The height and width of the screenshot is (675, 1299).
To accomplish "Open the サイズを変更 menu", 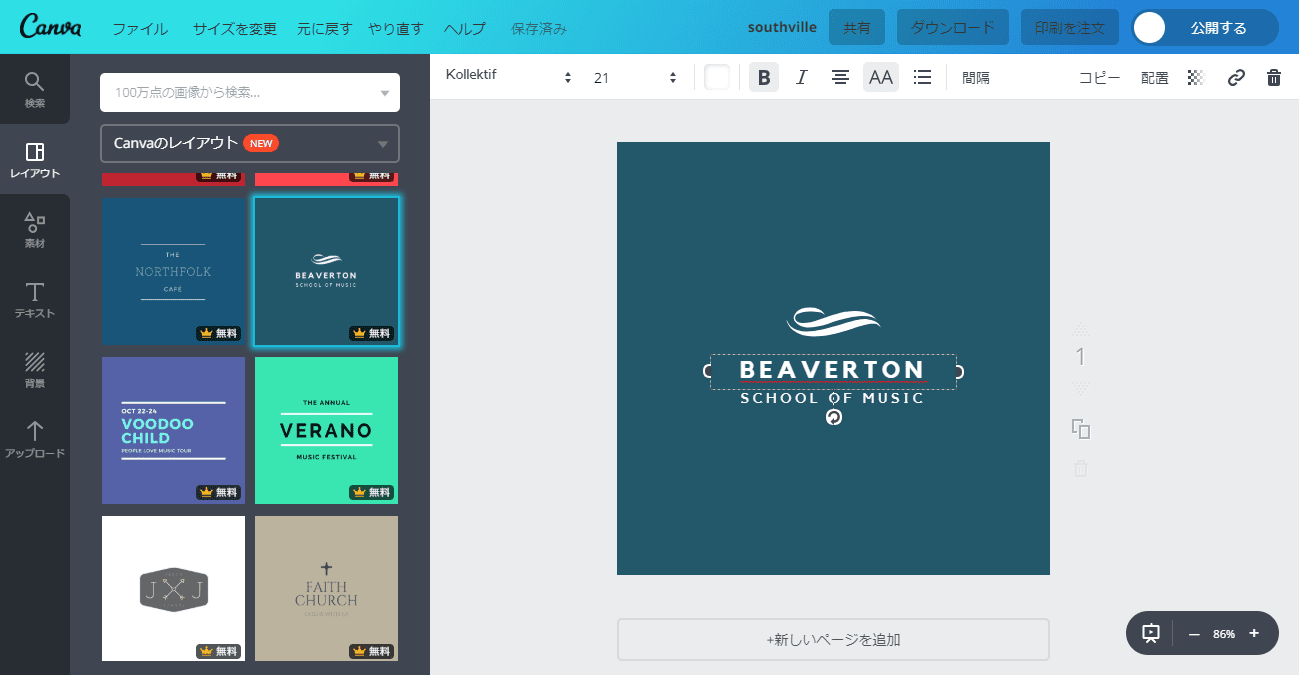I will coord(233,28).
